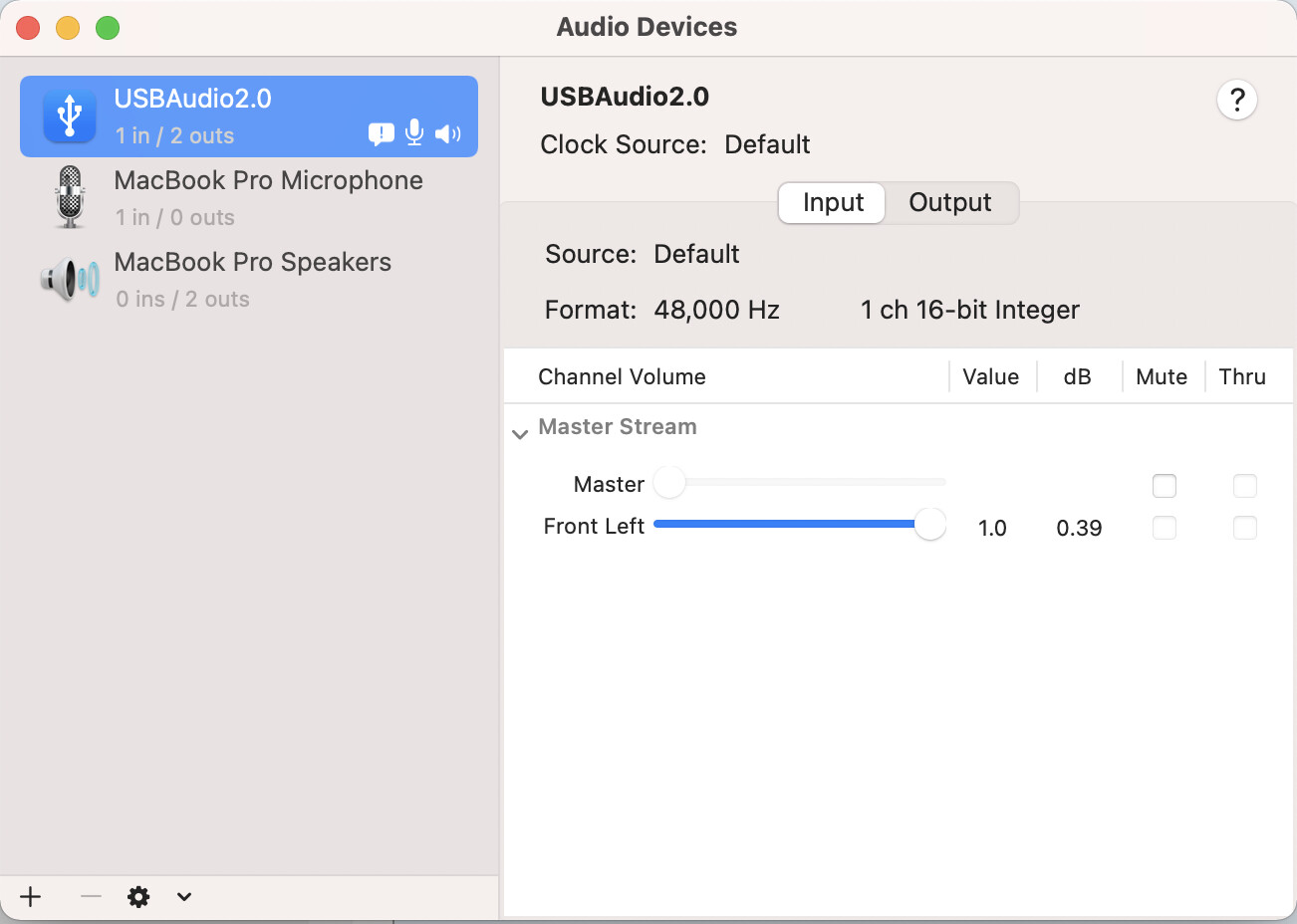Viewport: 1297px width, 924px height.
Task: Check the Thru box for Master channel
Action: click(1245, 486)
